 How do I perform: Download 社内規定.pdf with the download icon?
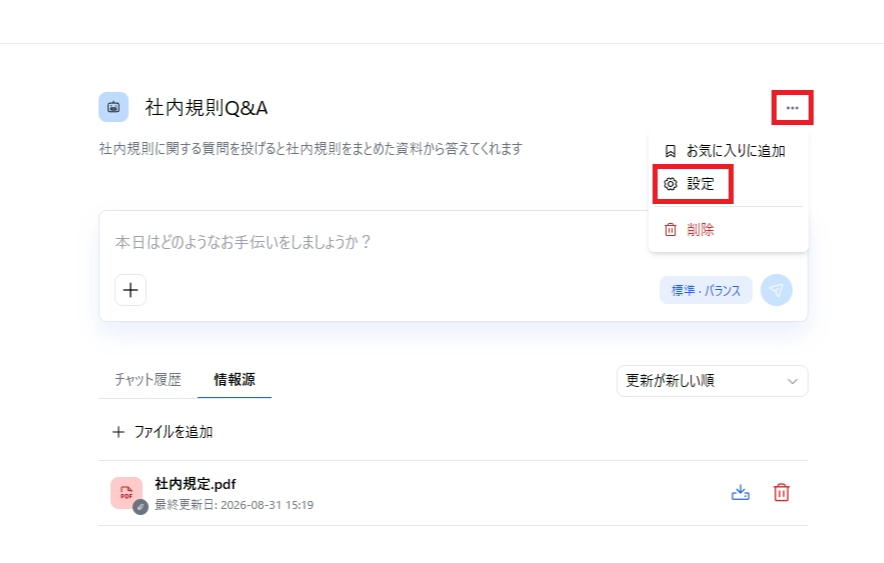740,493
